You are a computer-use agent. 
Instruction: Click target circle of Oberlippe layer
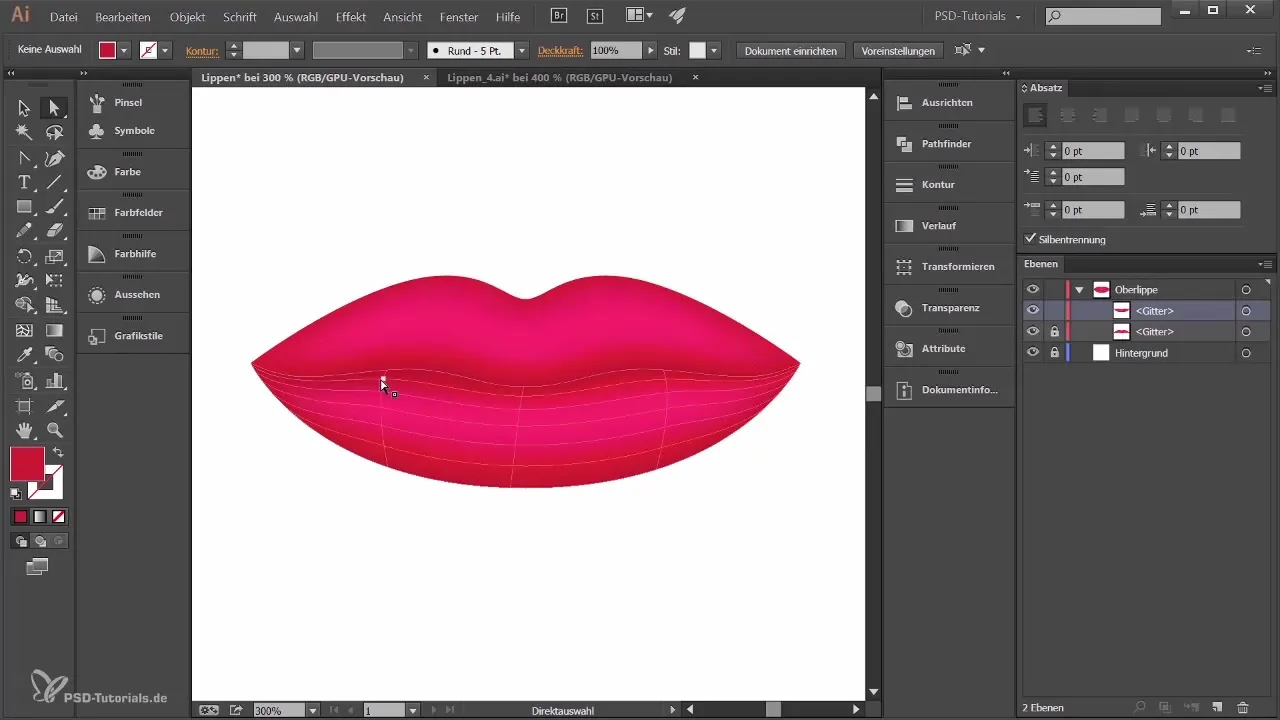[1246, 289]
